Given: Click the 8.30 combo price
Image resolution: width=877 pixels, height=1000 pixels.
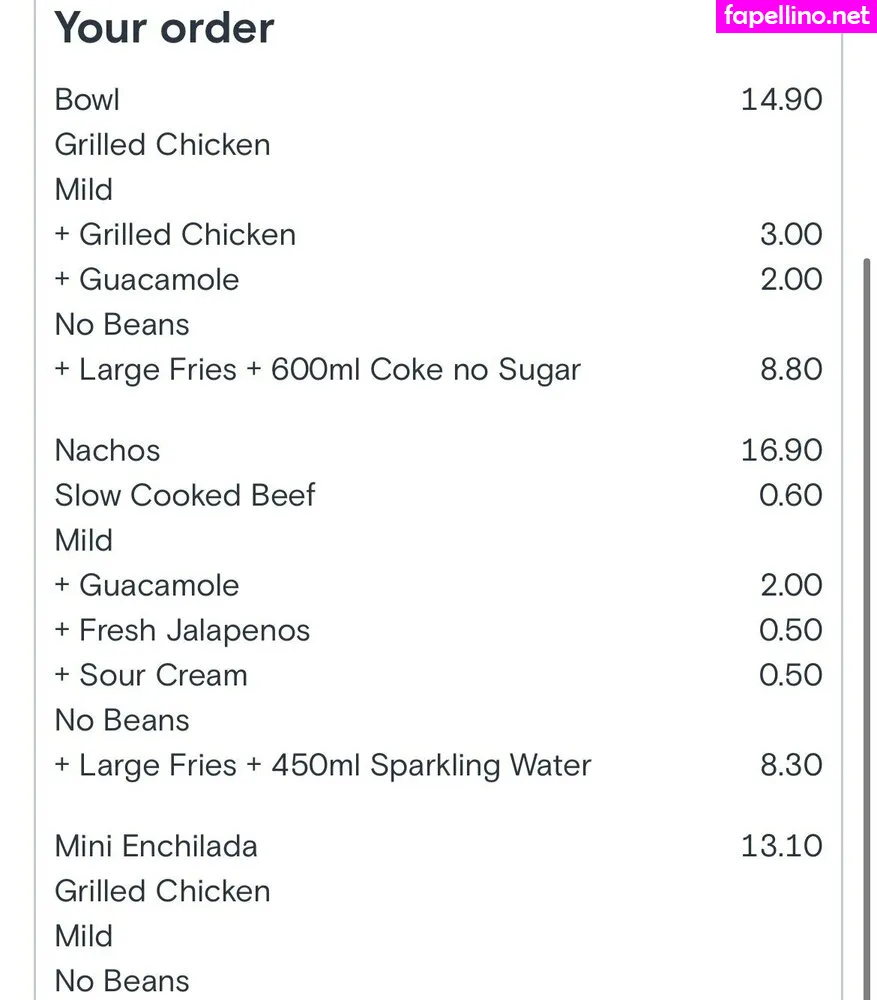Looking at the screenshot, I should point(791,765).
